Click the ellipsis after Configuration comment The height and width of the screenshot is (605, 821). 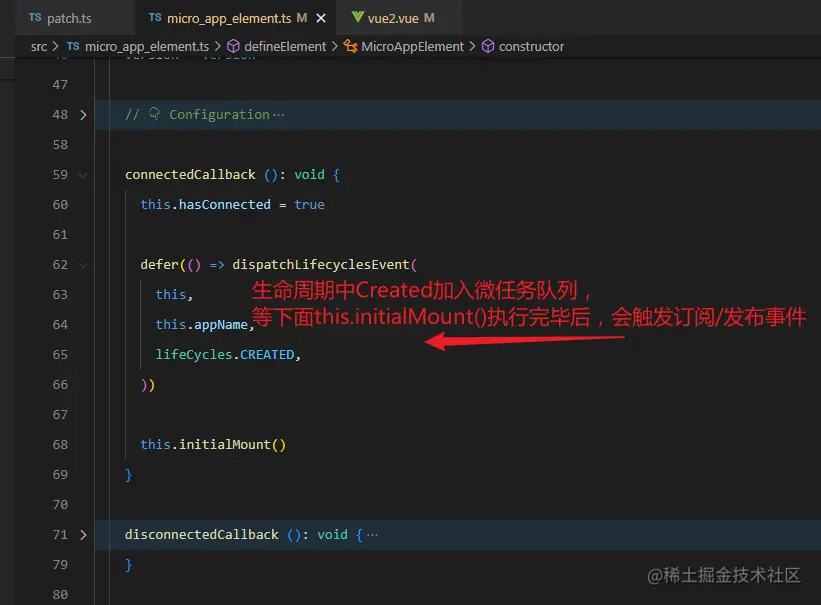click(279, 115)
